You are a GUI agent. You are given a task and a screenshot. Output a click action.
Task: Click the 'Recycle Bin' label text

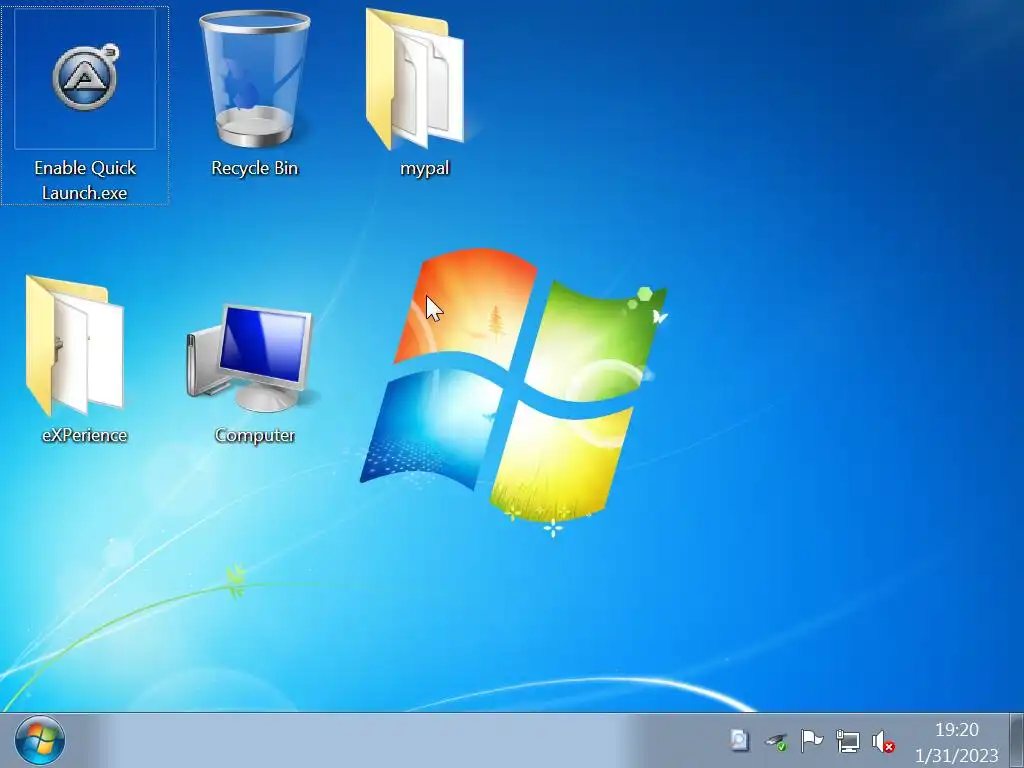pyautogui.click(x=255, y=168)
